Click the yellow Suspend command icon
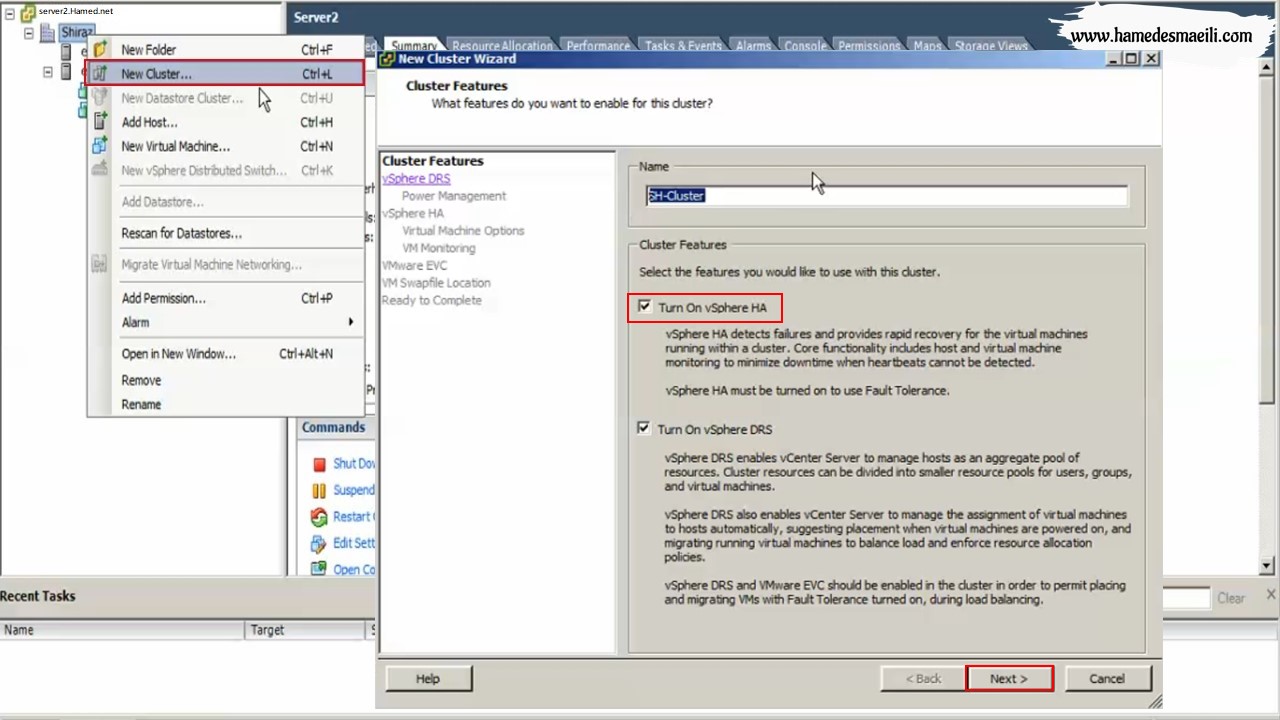This screenshot has height=720, width=1280. (x=319, y=490)
